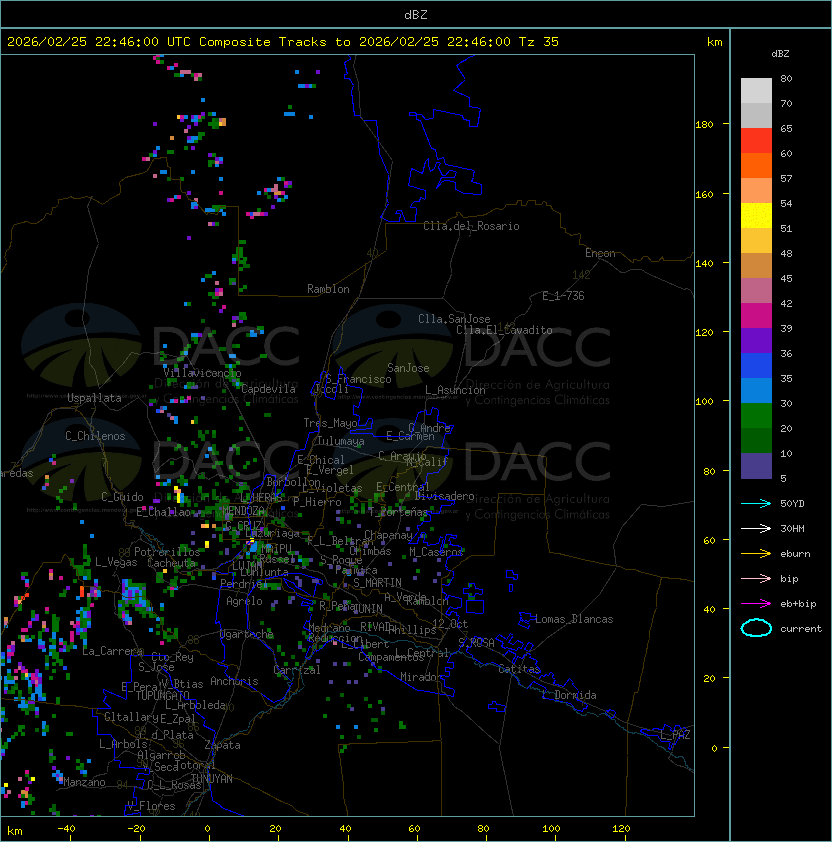
Task: Click the Catitas map label
Action: pos(519,669)
